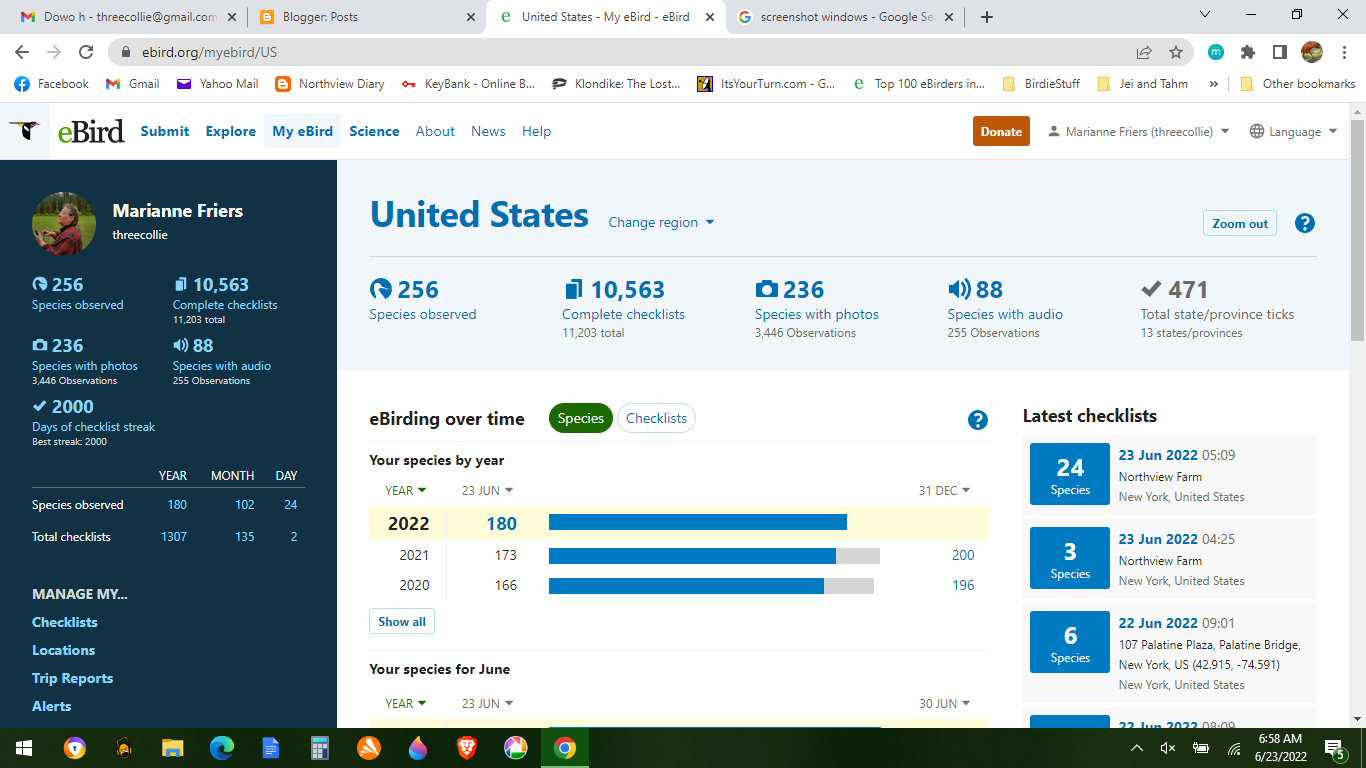
Task: Select the Species toggle for eBirding over time
Action: tap(581, 418)
